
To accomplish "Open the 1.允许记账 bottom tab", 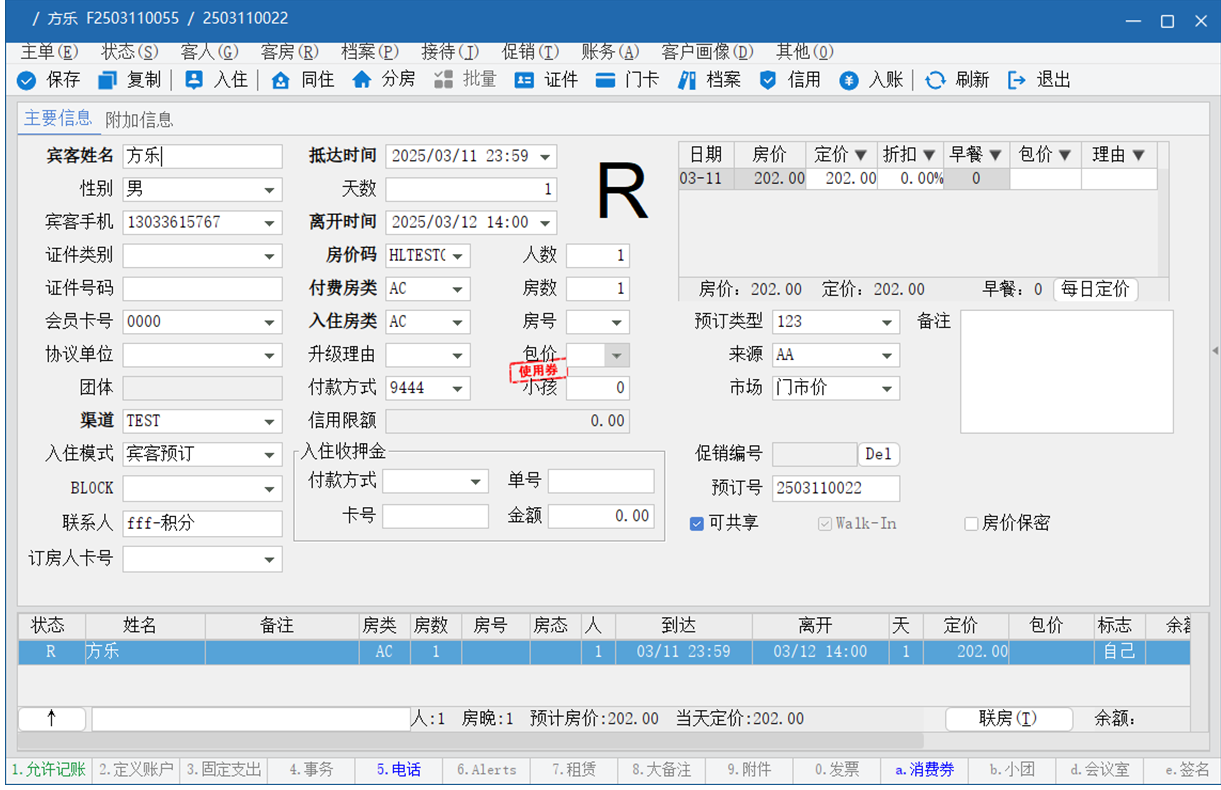I will tap(49, 770).
